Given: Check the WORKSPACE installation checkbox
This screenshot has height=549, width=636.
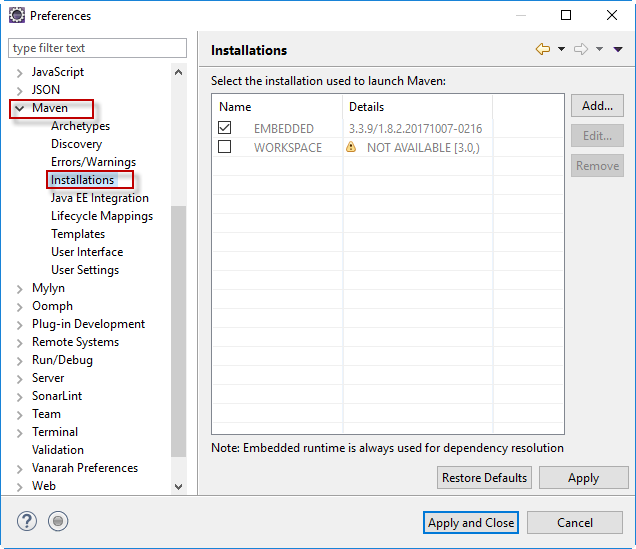Looking at the screenshot, I should [225, 147].
